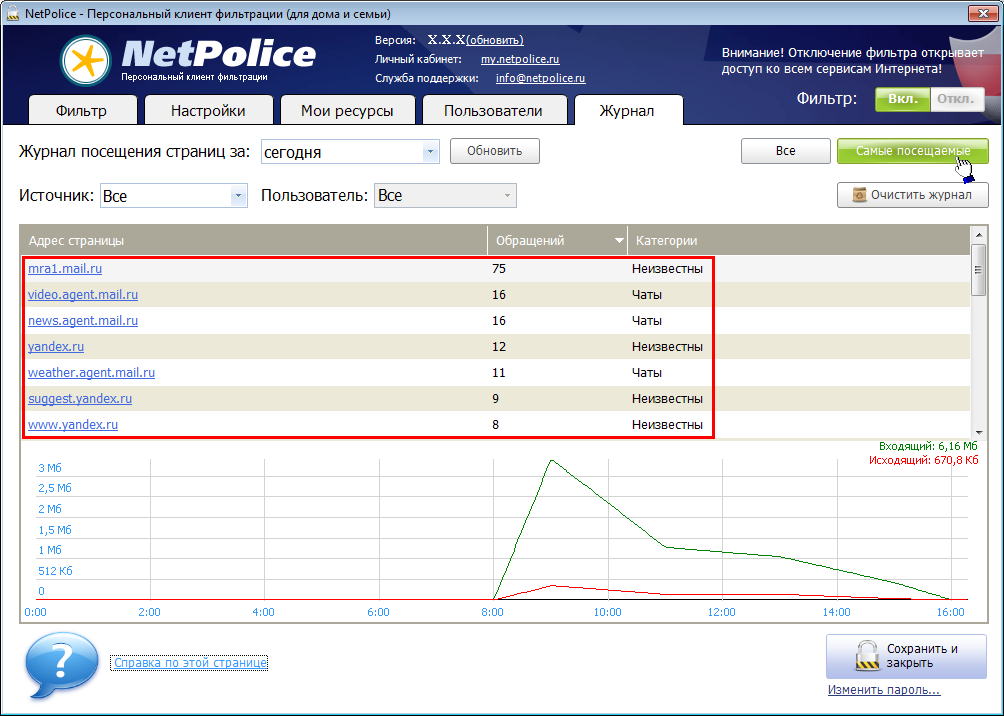The image size is (1004, 716).
Task: Open the Изменить пароль link
Action: point(884,690)
